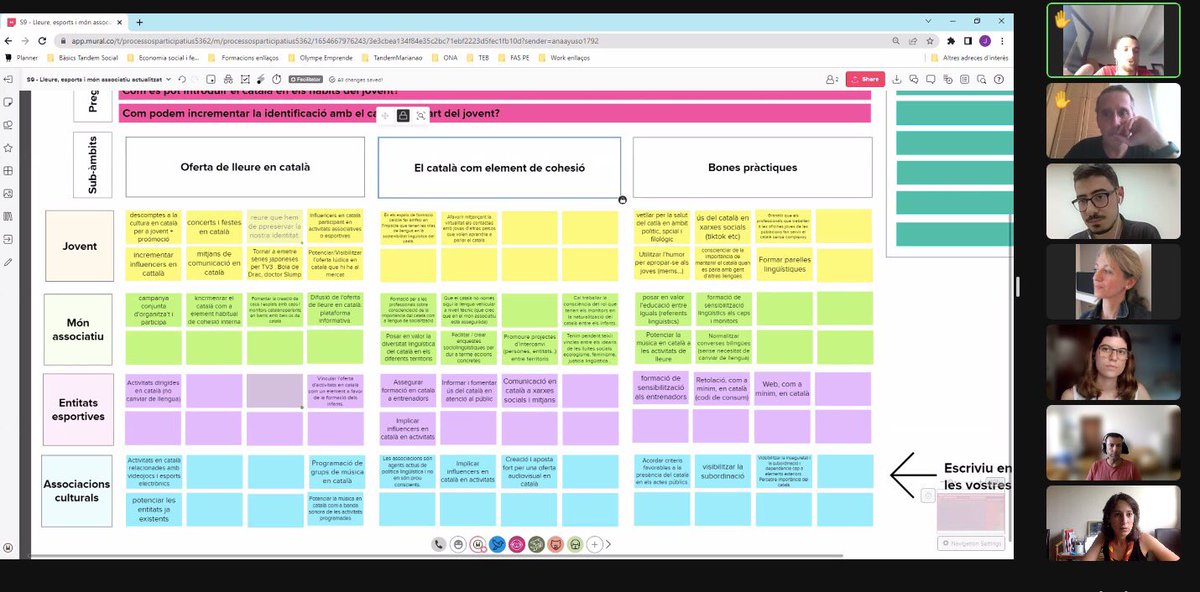1200x592 pixels.
Task: Select the 'Bones pràctiques' header box
Action: pos(752,167)
